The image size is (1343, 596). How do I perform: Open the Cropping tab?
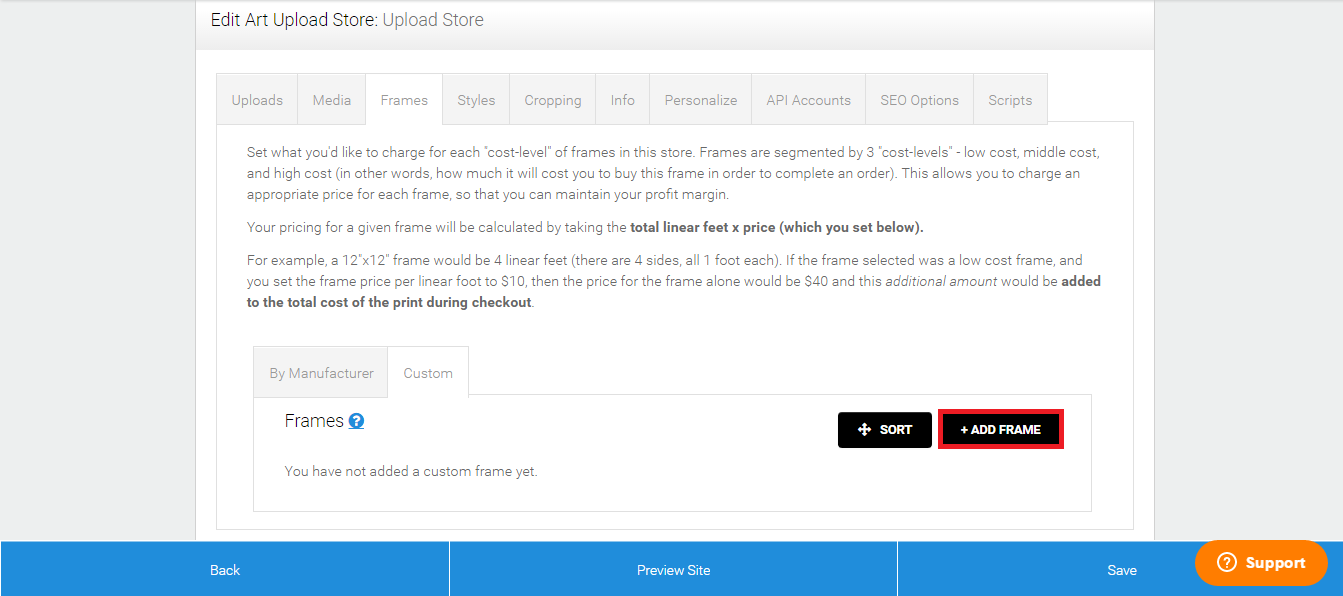click(x=552, y=100)
